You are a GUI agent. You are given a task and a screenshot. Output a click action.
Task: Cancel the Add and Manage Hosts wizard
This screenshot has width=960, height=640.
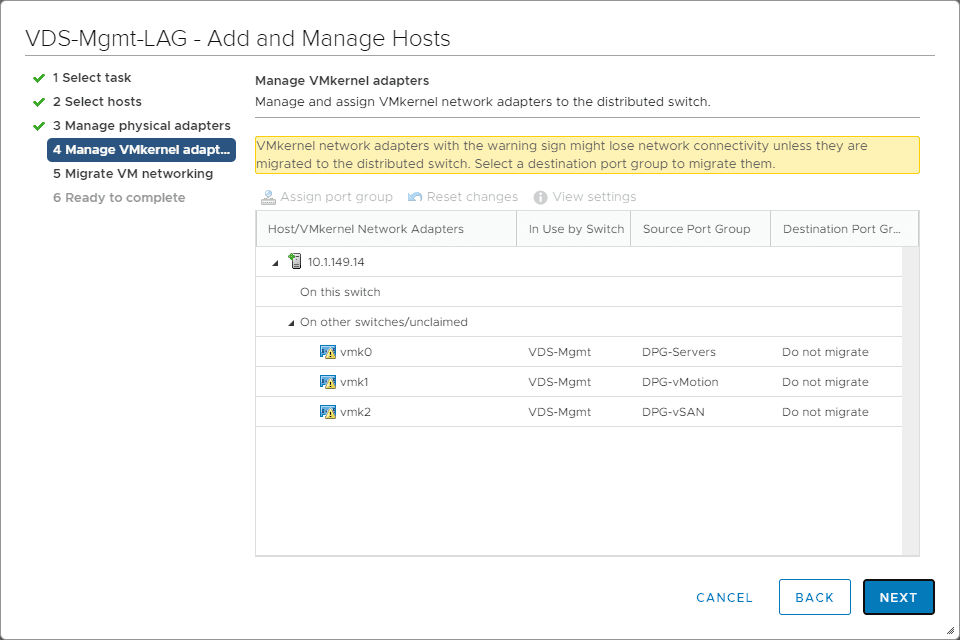[x=724, y=598]
